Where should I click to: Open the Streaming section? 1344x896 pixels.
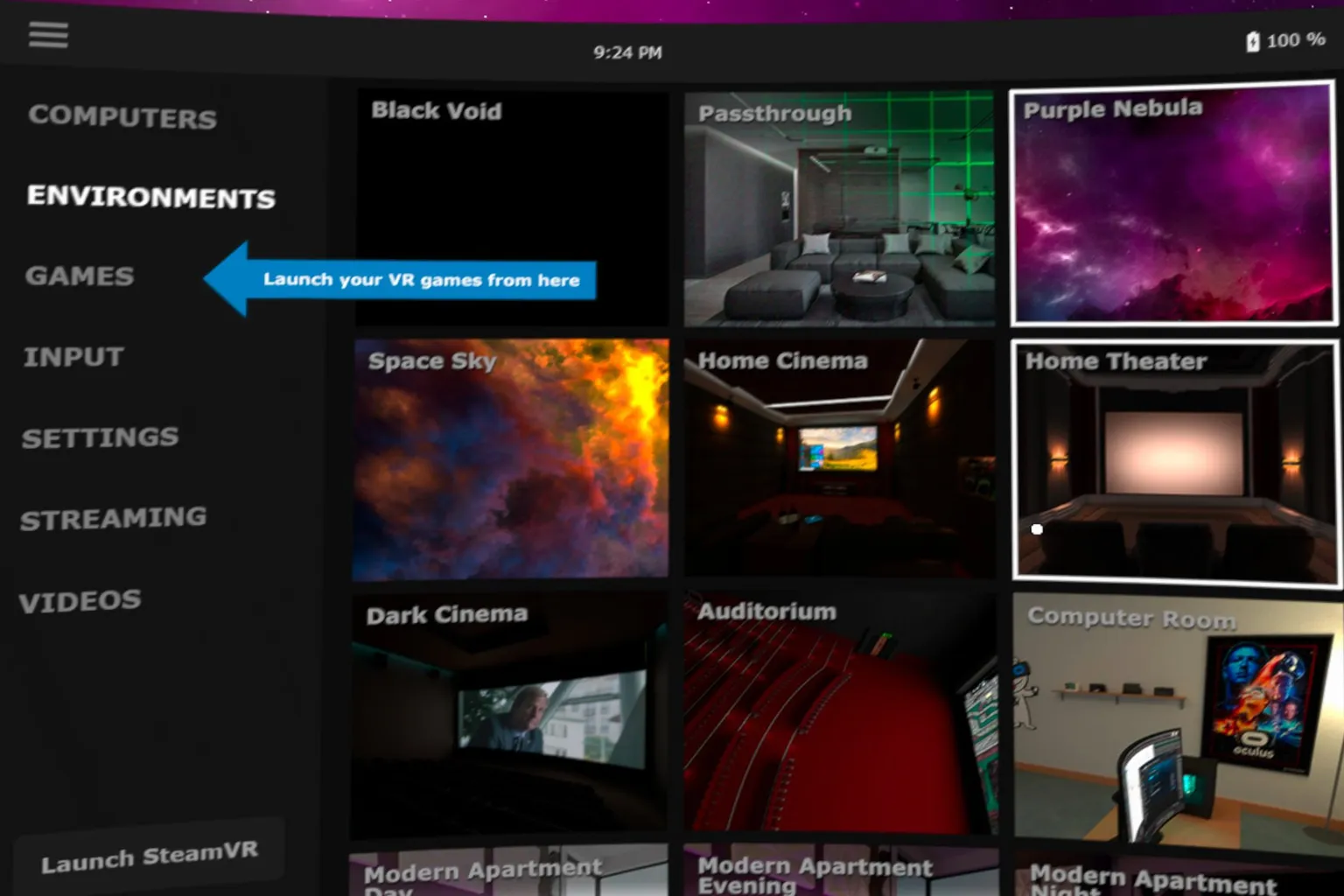114,519
